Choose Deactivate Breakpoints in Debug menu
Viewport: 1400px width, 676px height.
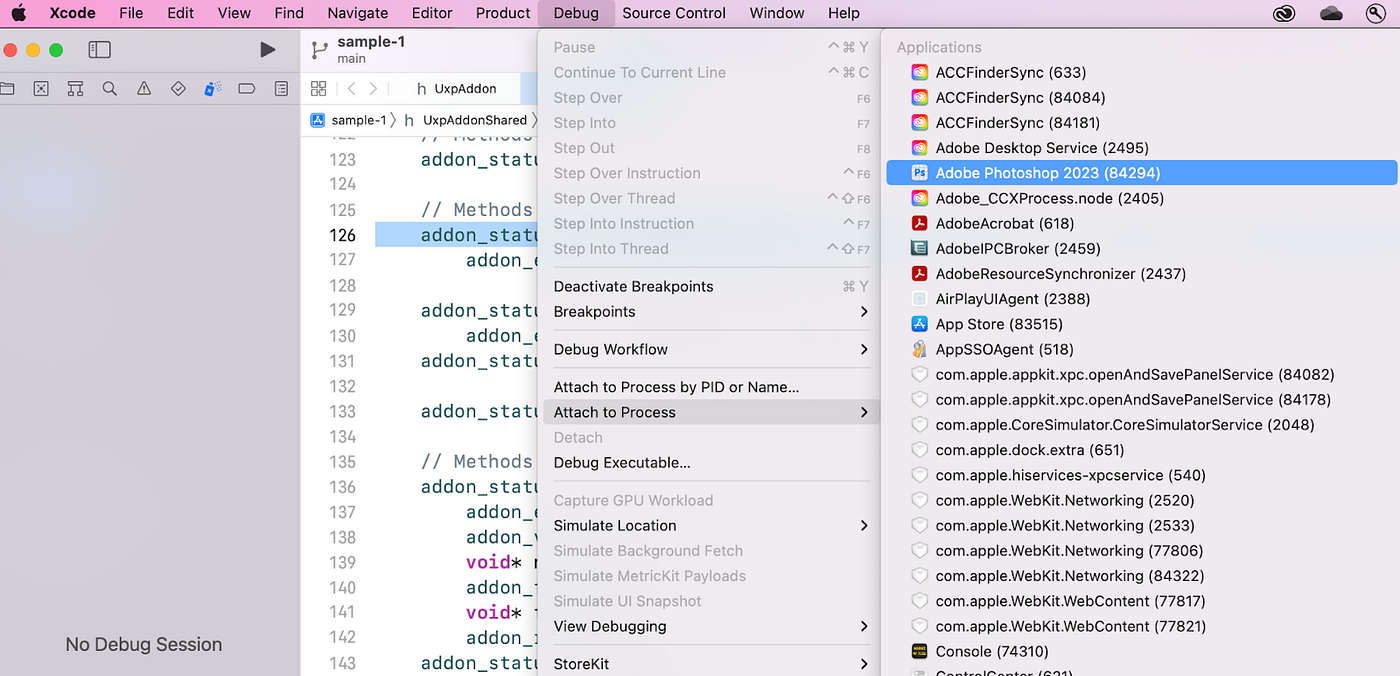tap(709, 286)
